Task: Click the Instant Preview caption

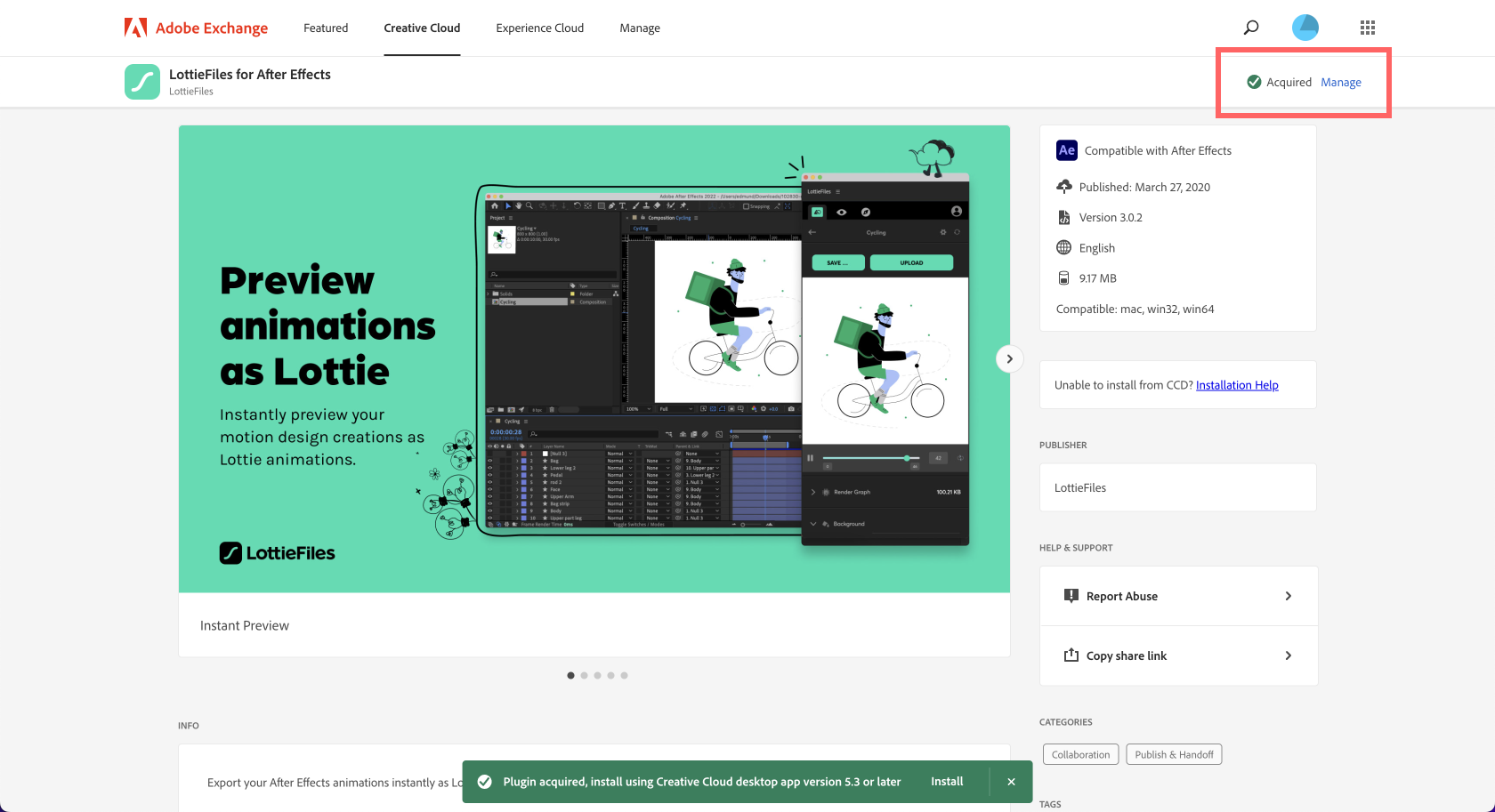Action: pyautogui.click(x=245, y=625)
